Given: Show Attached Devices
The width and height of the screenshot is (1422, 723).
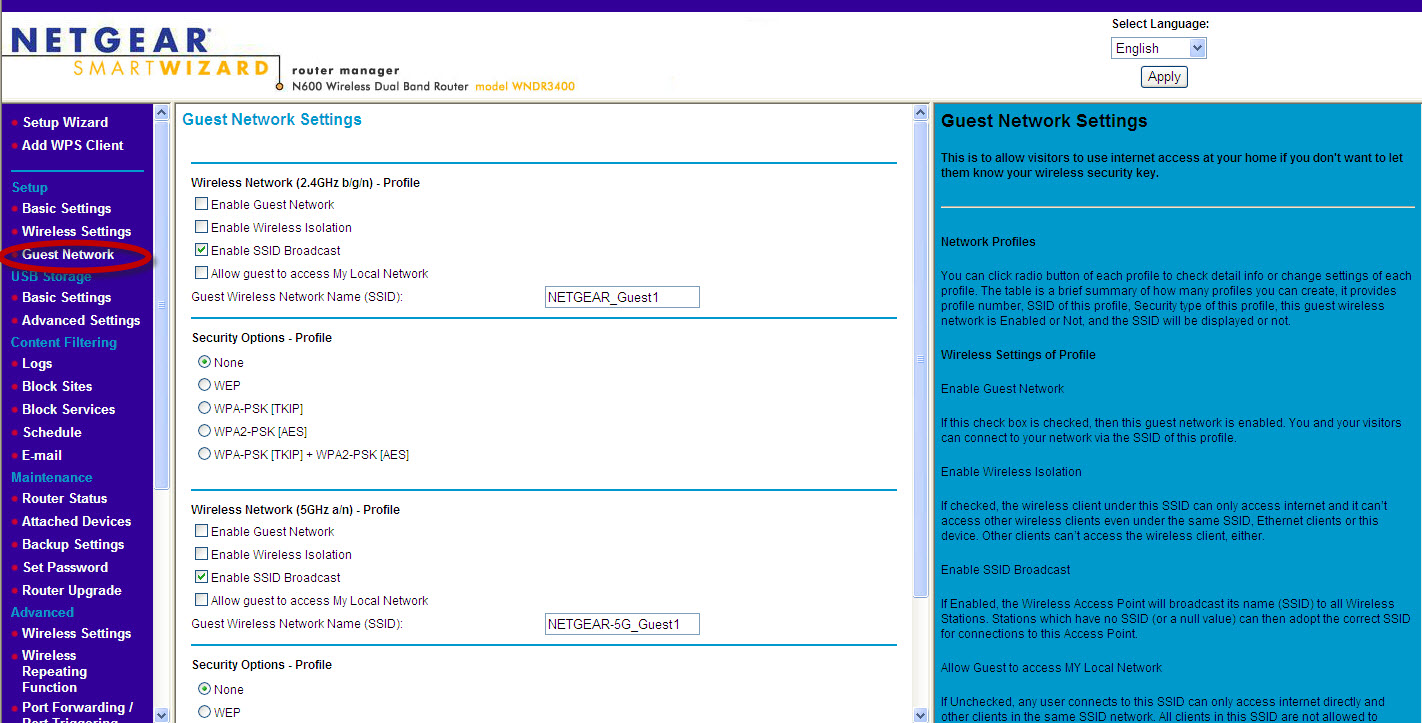Looking at the screenshot, I should tap(76, 521).
